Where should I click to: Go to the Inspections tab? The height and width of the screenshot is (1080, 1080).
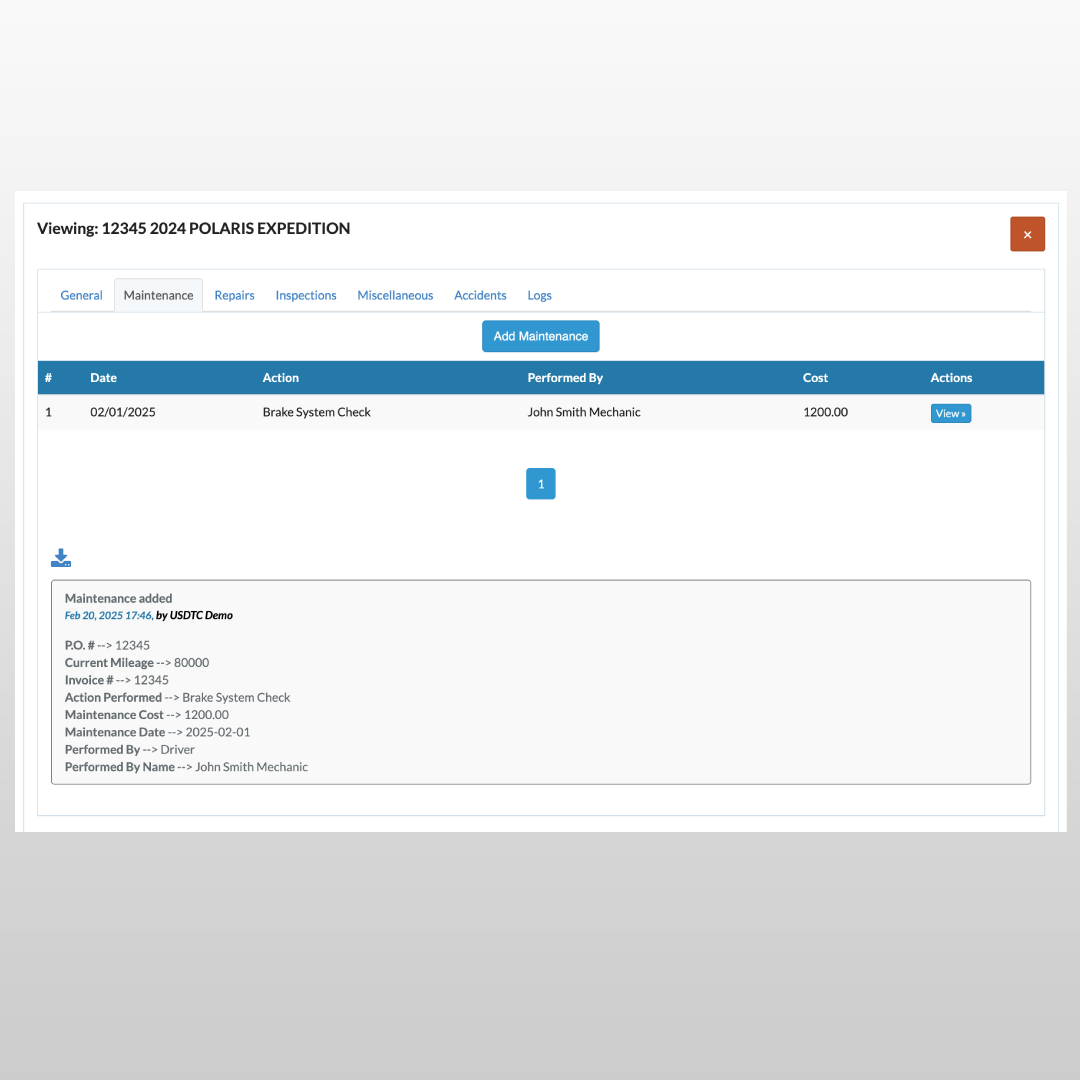click(306, 295)
